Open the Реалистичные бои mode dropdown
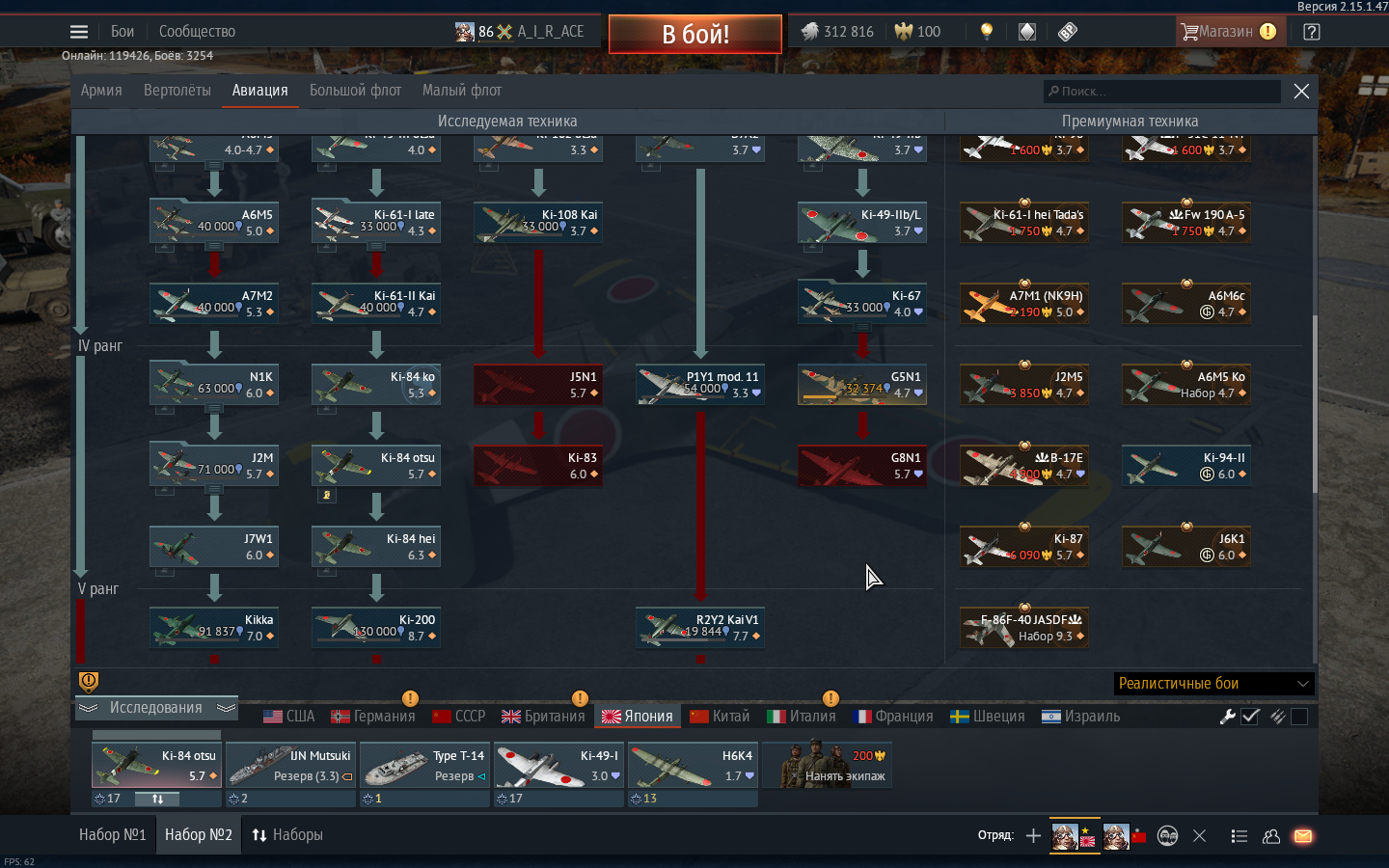 pyautogui.click(x=1213, y=684)
